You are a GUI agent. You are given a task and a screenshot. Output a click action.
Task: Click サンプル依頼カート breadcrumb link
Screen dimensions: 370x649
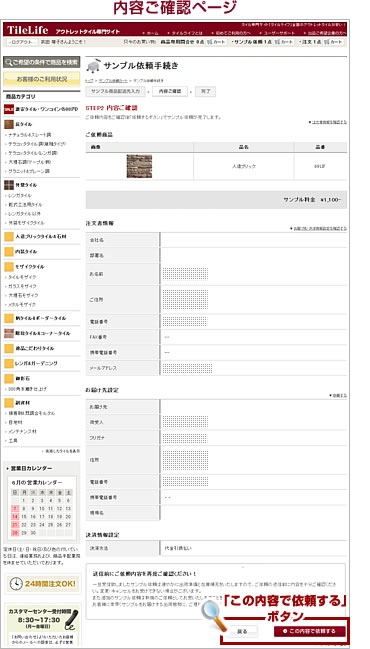point(112,80)
